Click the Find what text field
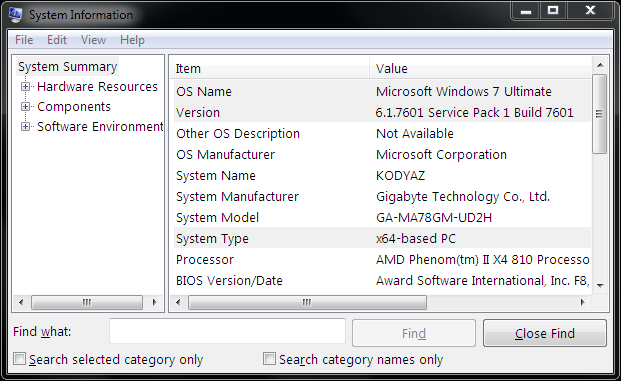 pyautogui.click(x=227, y=331)
